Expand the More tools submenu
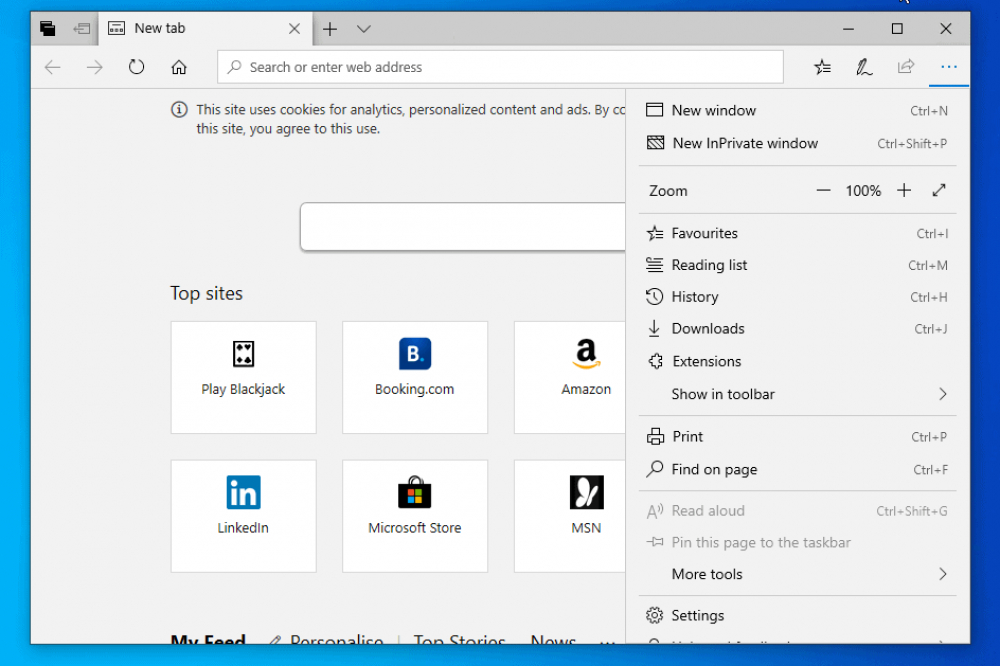 click(708, 574)
